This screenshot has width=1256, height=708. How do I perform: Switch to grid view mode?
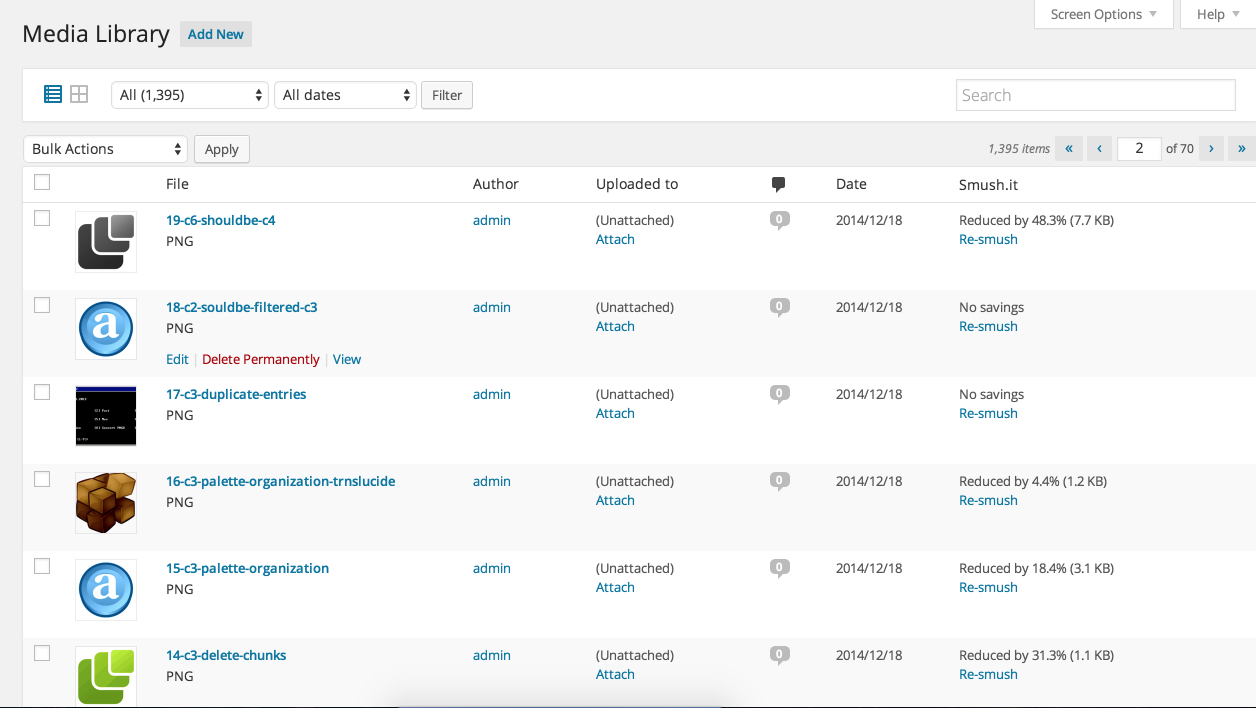tap(79, 94)
